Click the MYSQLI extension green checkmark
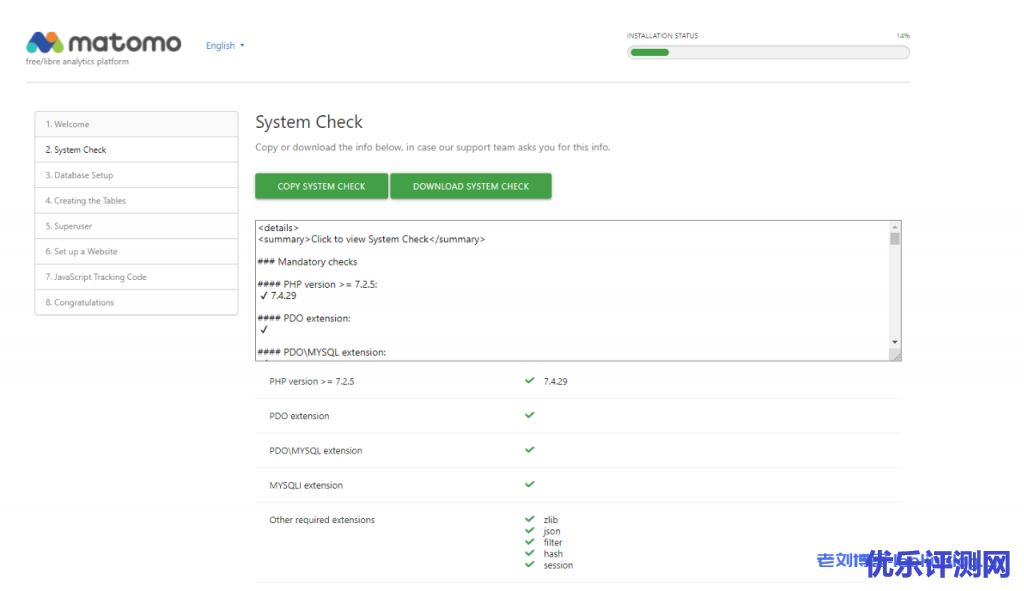Screen dimensions: 1024x591 tap(530, 485)
